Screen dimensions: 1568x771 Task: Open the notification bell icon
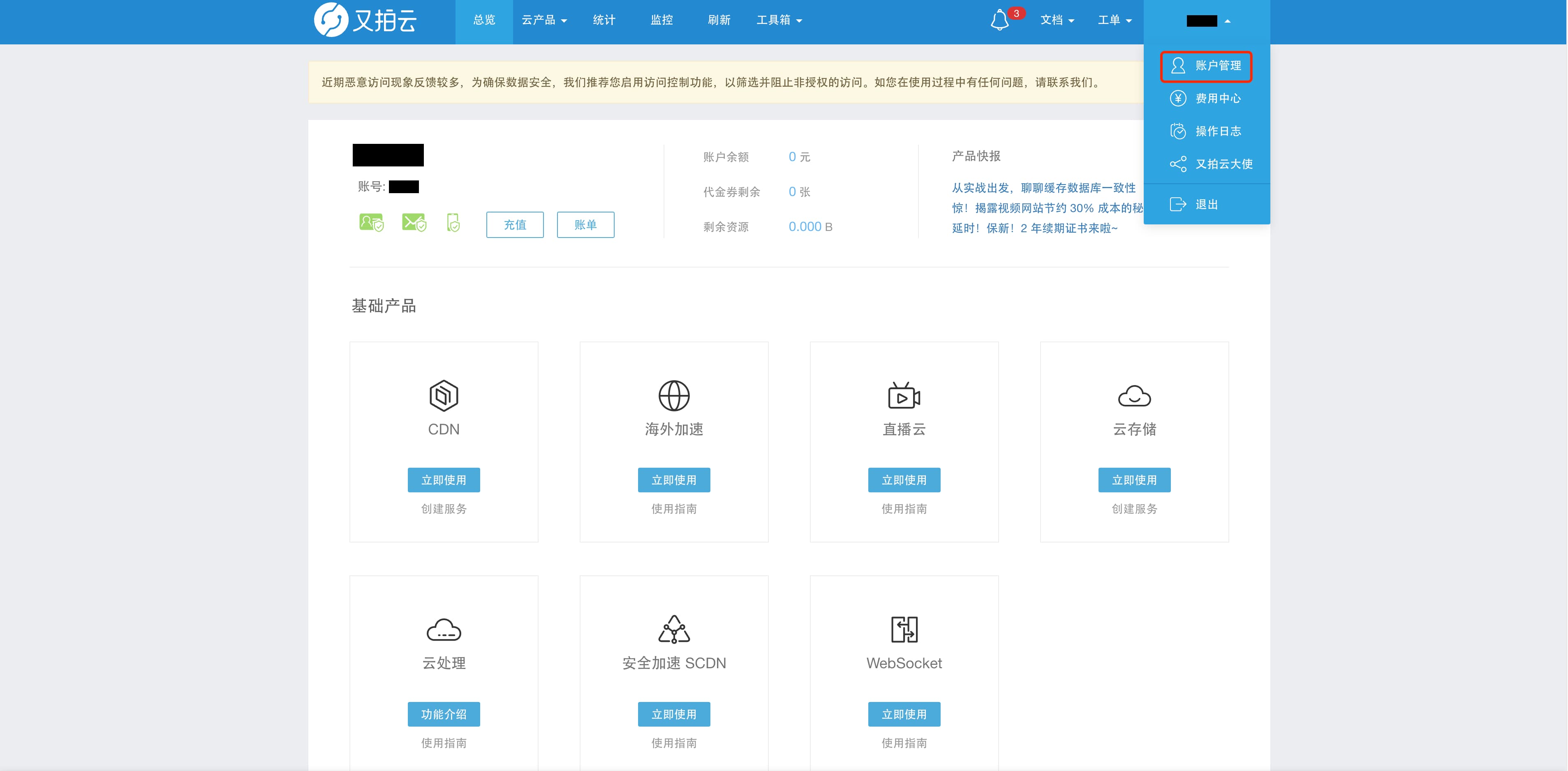999,20
